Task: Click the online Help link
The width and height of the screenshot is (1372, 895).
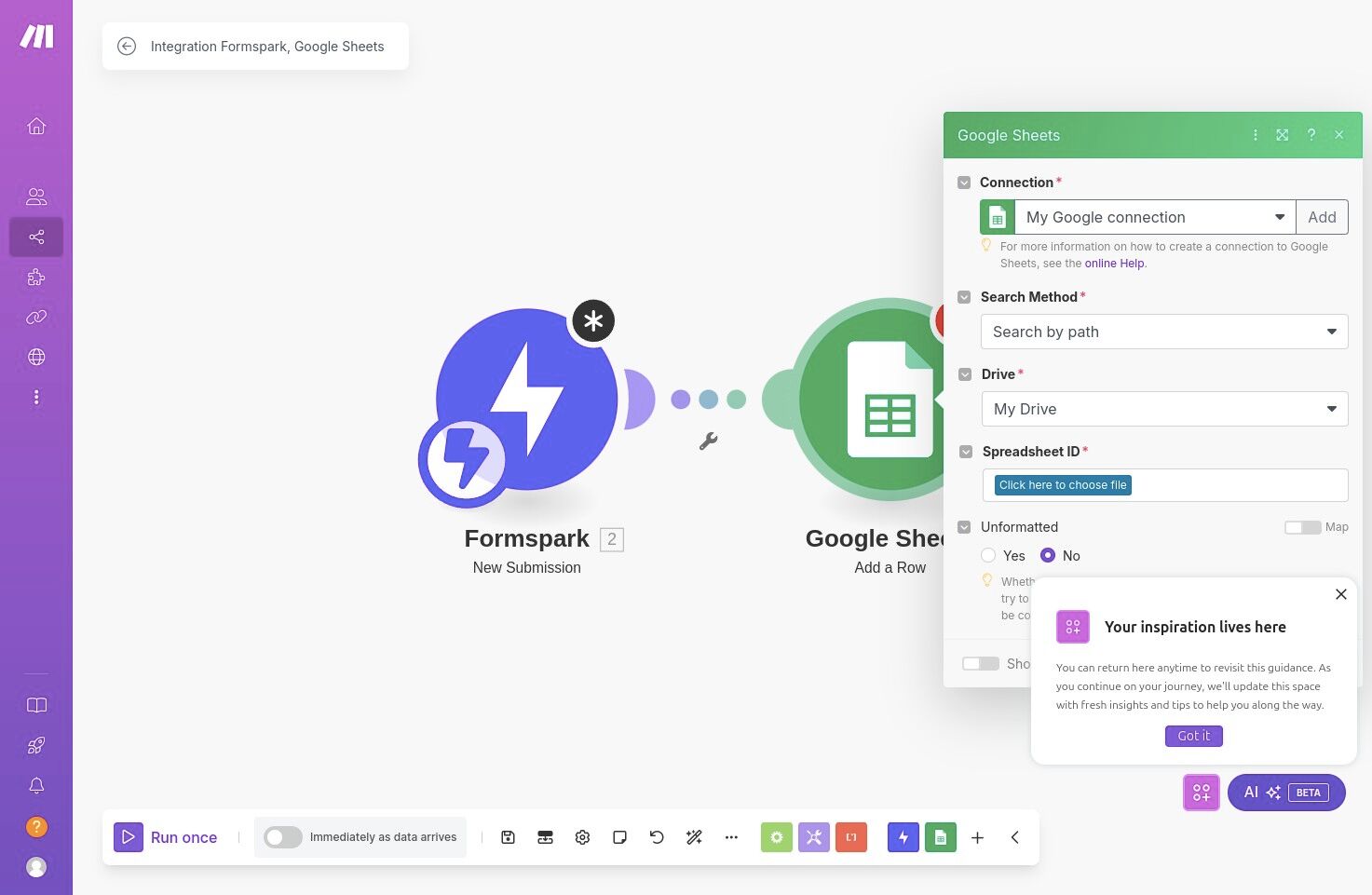Action: click(x=1114, y=263)
